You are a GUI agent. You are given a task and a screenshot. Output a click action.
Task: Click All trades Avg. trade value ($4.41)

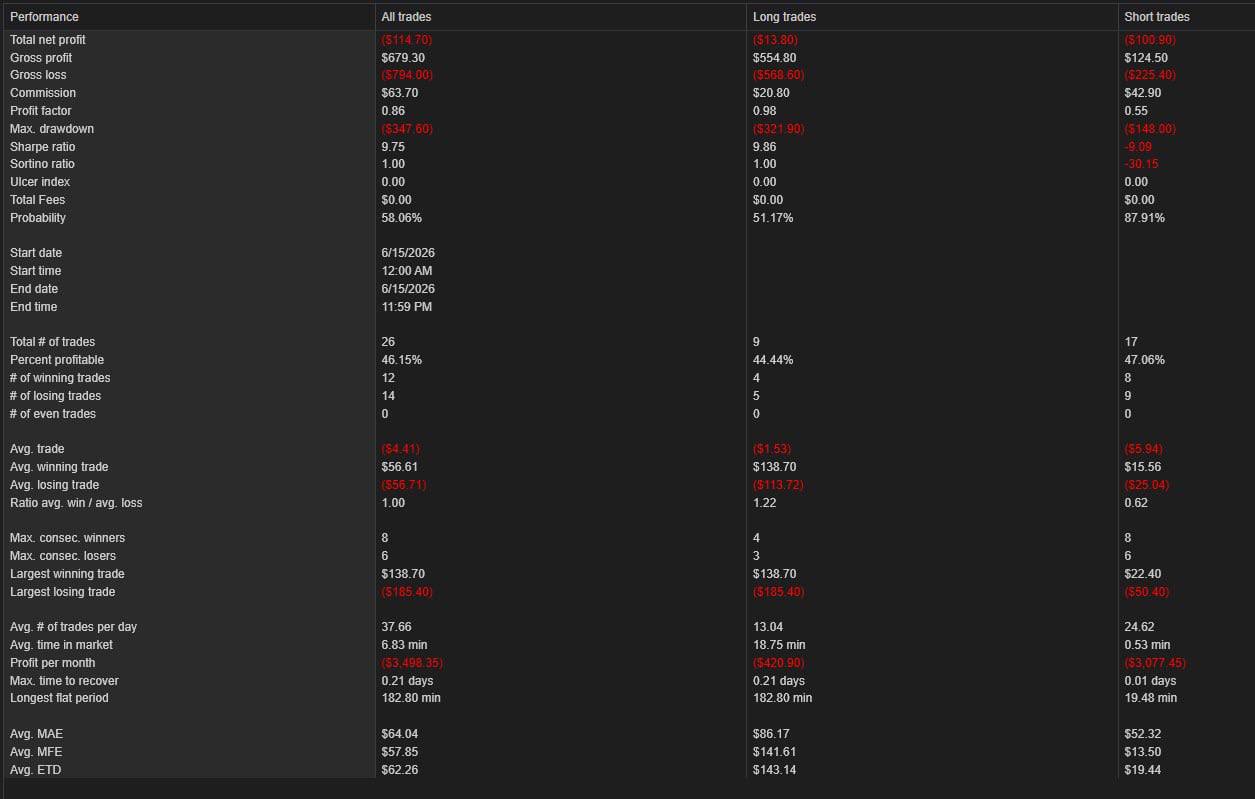[400, 449]
